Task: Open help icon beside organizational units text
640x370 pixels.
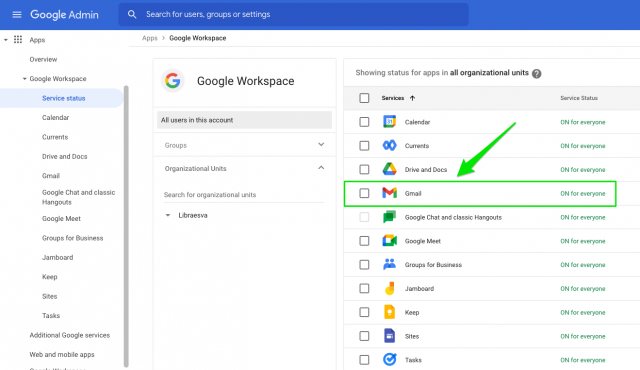Action: (537, 73)
